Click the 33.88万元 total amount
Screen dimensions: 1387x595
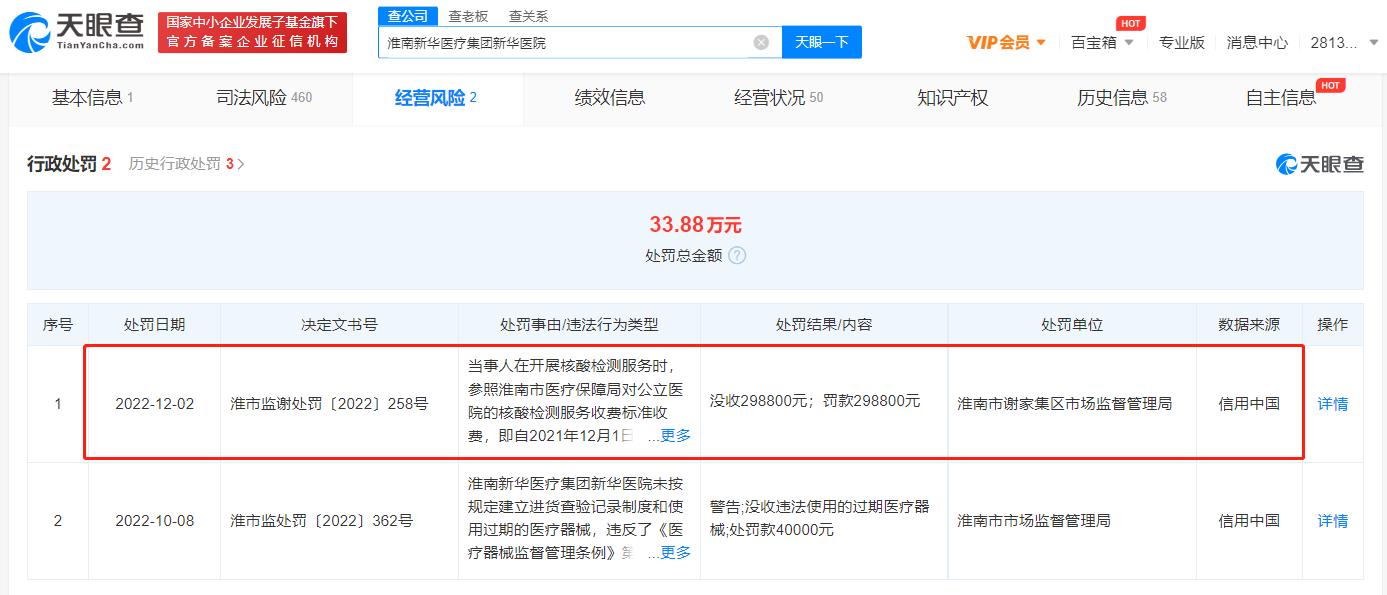695,225
